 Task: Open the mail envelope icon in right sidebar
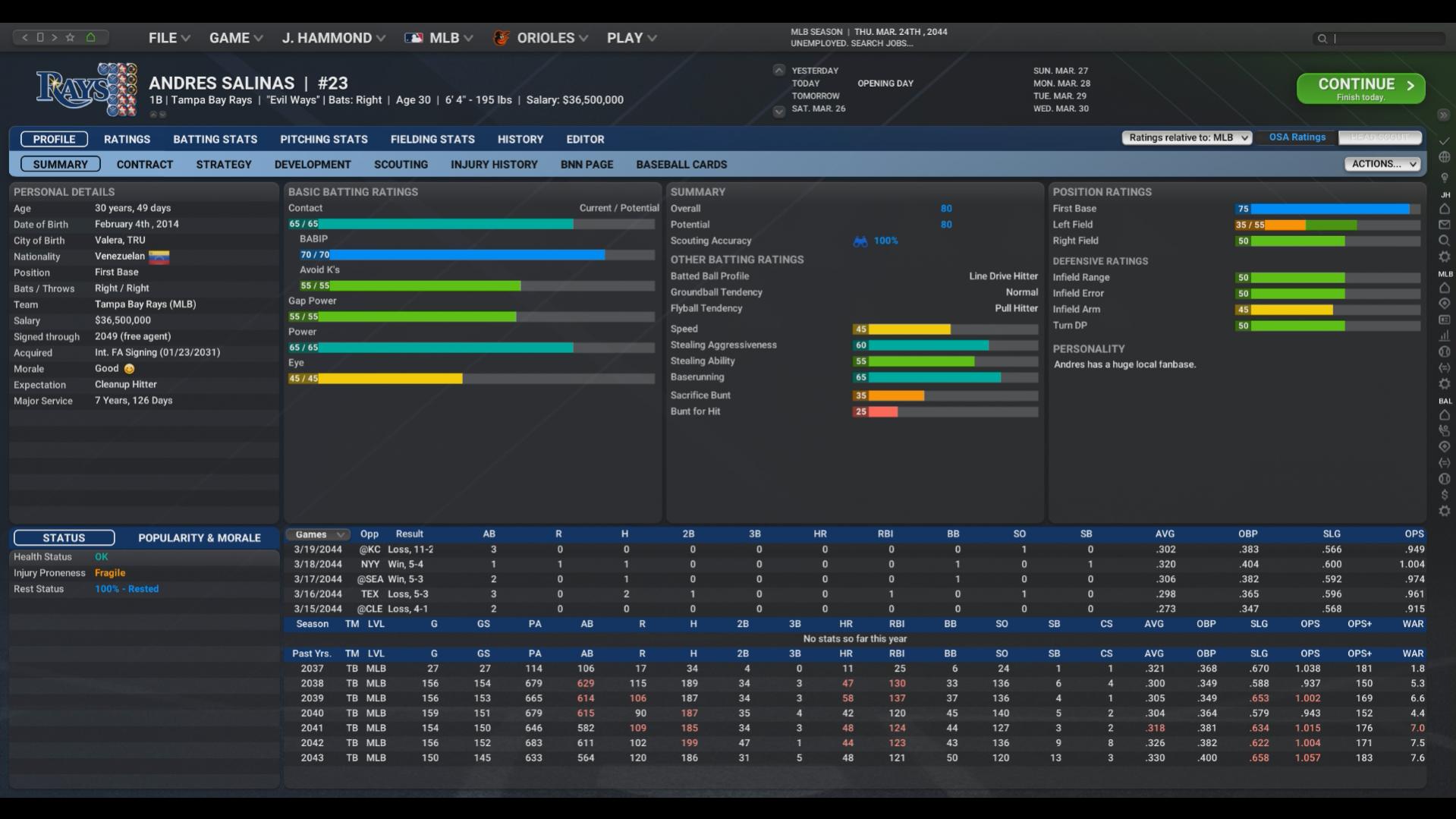tap(1444, 225)
